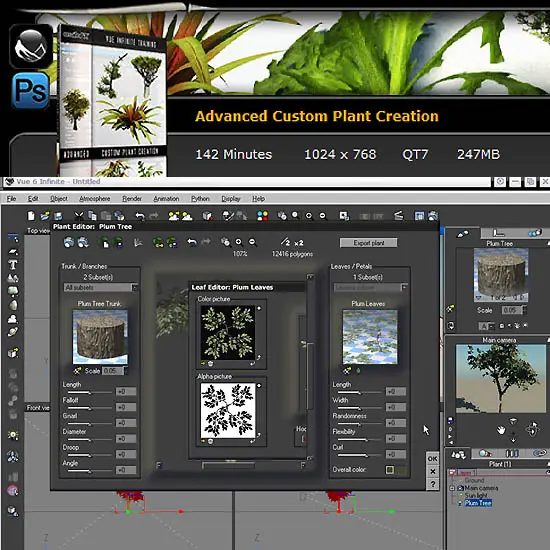Open material A dropdown below Scale
The image size is (550, 550).
click(x=487, y=326)
